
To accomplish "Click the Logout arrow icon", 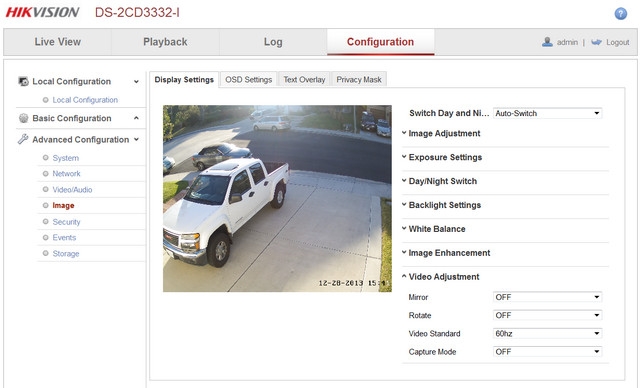I will tap(596, 42).
